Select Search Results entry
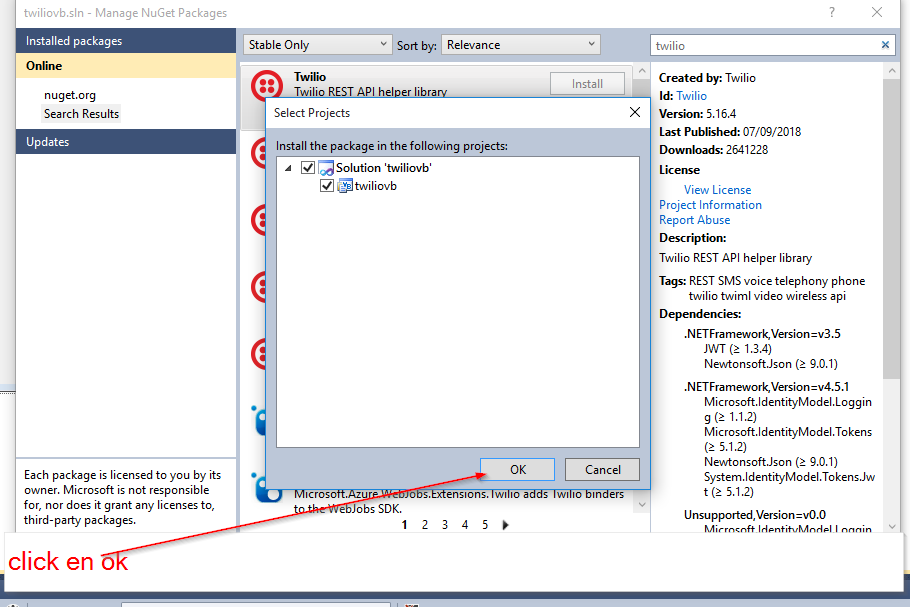This screenshot has width=910, height=607. (x=81, y=114)
